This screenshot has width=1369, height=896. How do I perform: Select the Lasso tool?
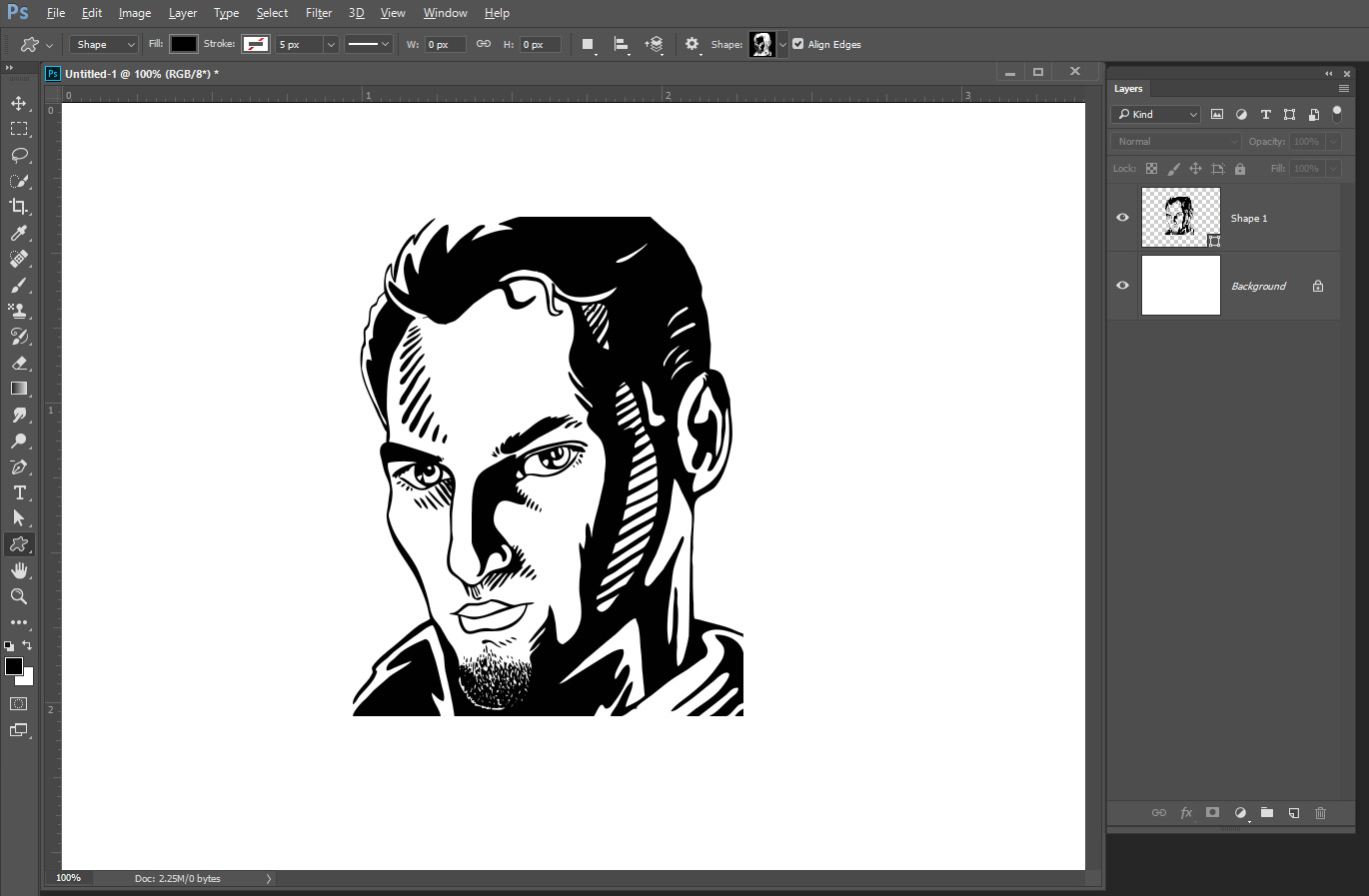point(19,155)
